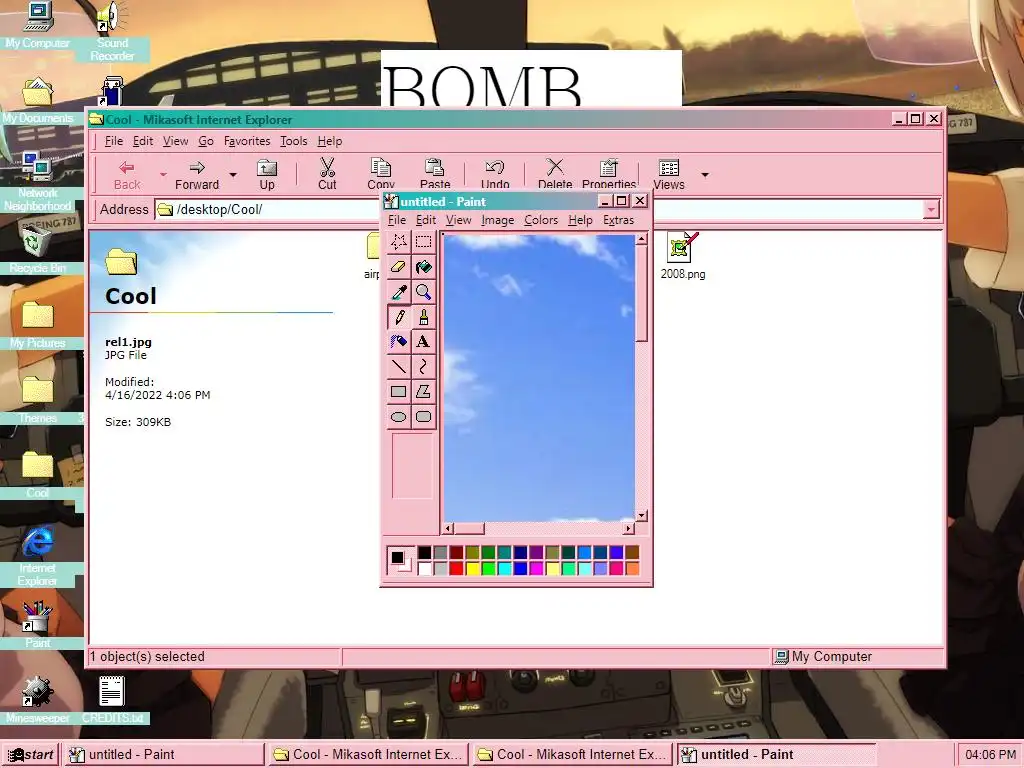Image resolution: width=1024 pixels, height=768 pixels.
Task: Open the Address bar dropdown arrow
Action: click(x=931, y=210)
